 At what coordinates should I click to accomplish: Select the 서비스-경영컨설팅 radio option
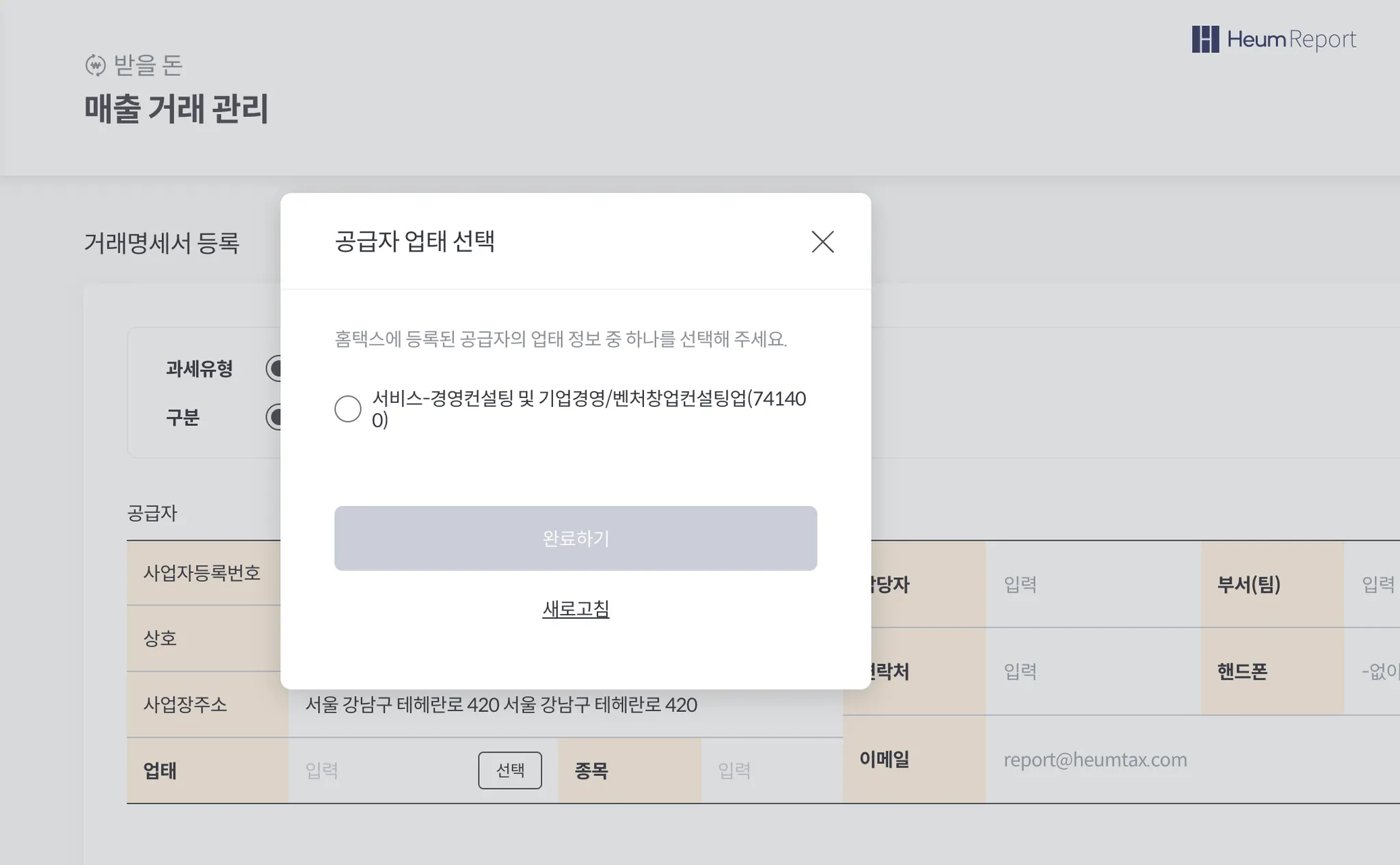point(348,409)
